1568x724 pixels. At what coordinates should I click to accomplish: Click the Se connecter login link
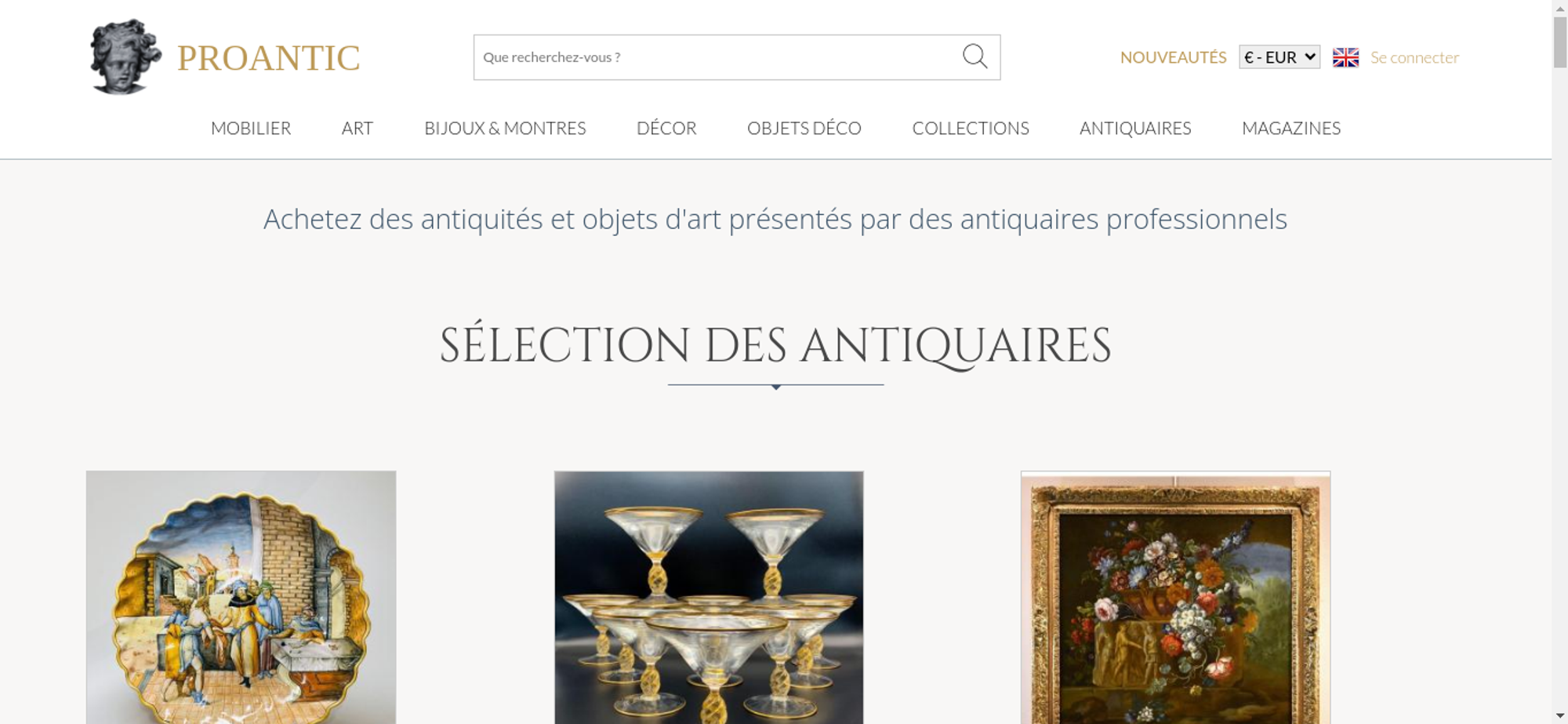pyautogui.click(x=1414, y=57)
